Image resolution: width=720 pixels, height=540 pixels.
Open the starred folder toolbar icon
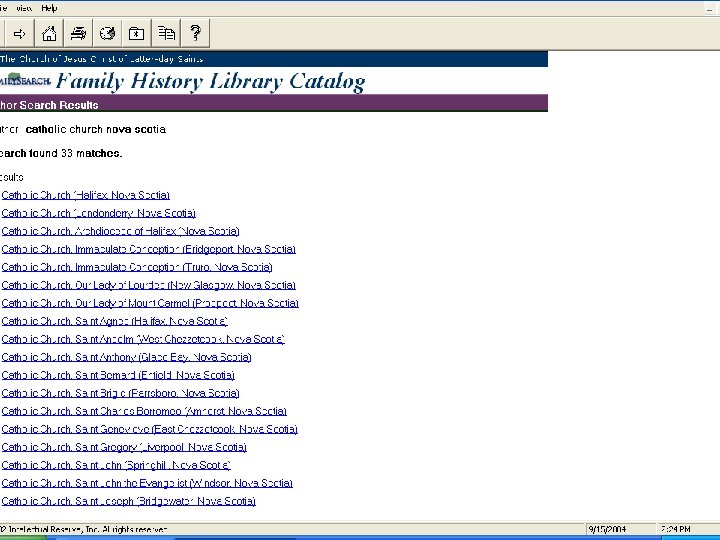136,34
